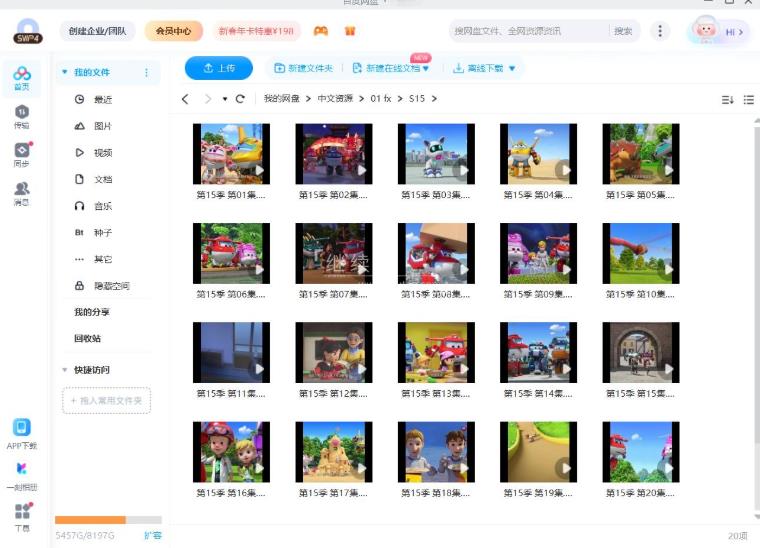Viewport: 760px width, 548px height.
Task: Select 视频 (Videos) category
Action: coord(103,153)
